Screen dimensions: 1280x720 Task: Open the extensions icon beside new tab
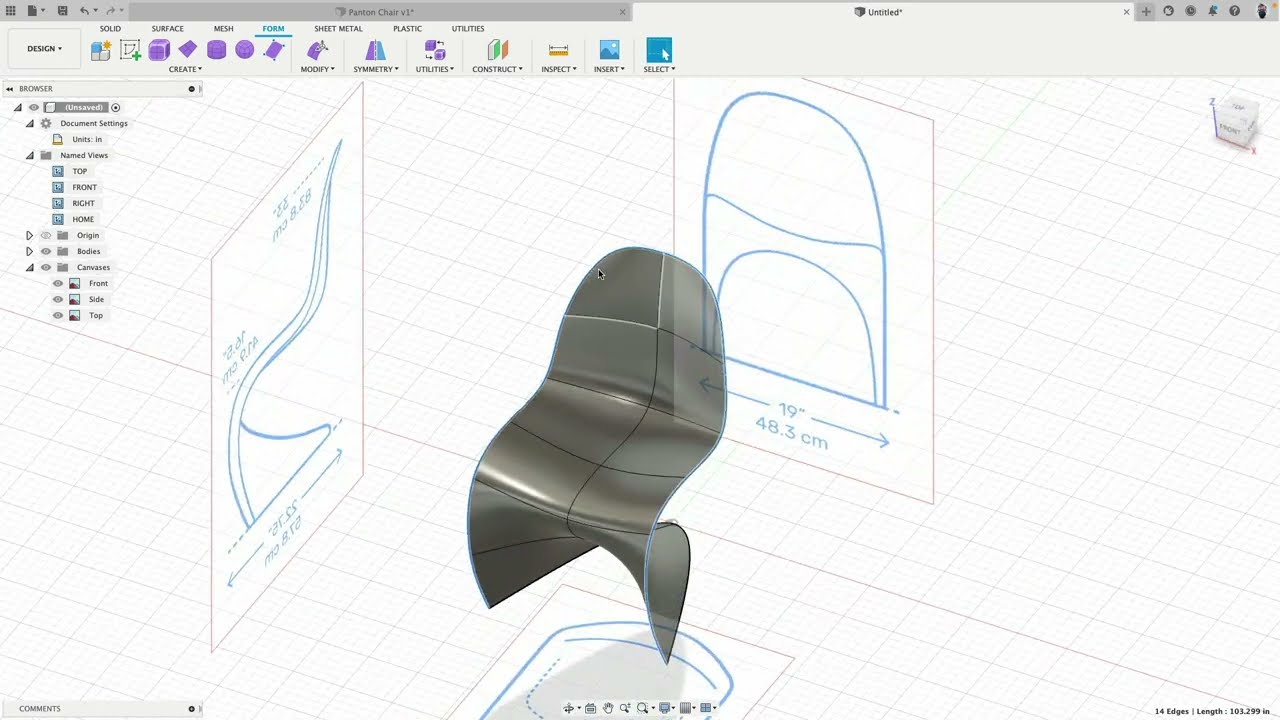tap(1168, 11)
